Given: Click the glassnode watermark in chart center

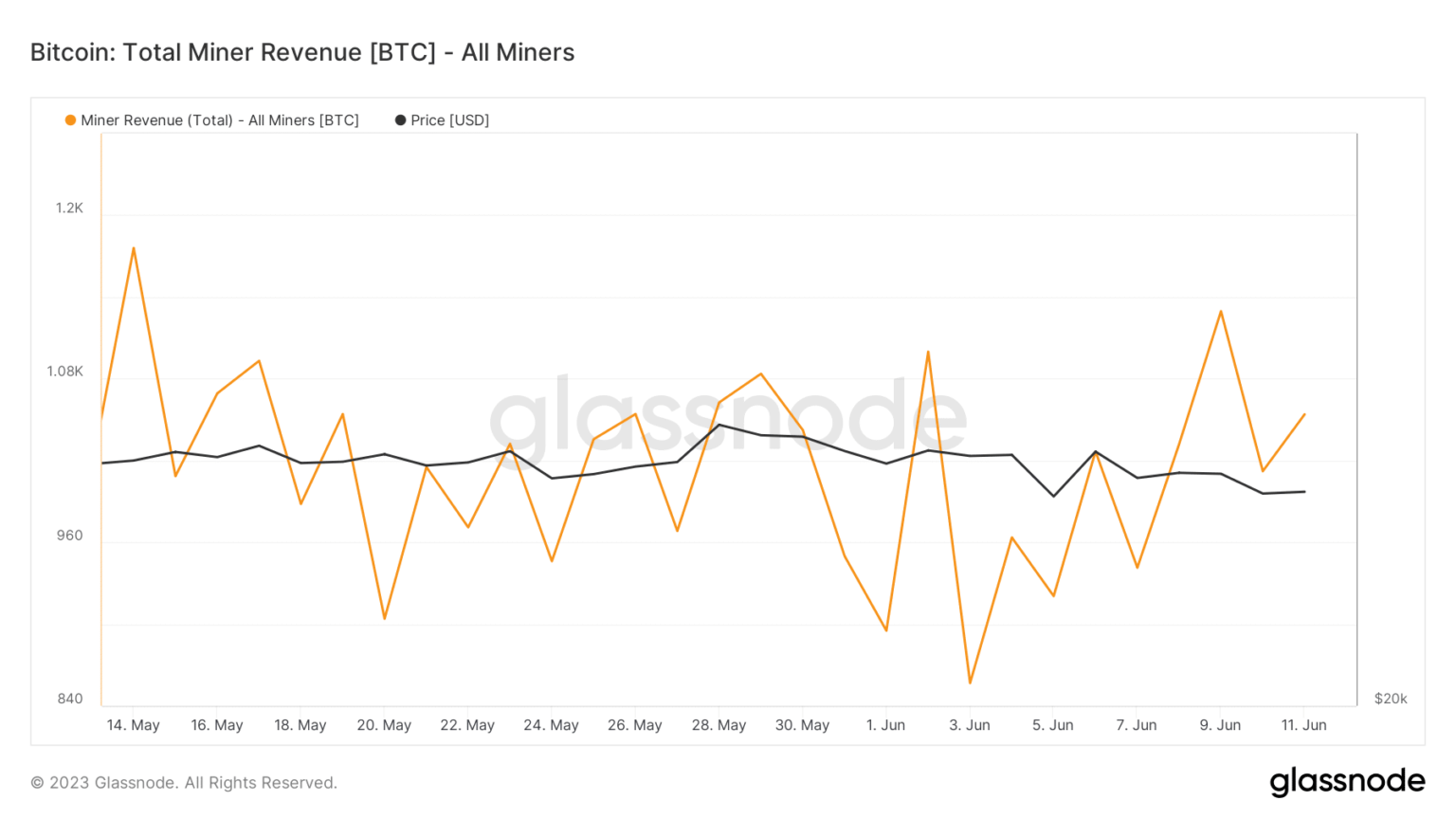Looking at the screenshot, I should [x=727, y=417].
